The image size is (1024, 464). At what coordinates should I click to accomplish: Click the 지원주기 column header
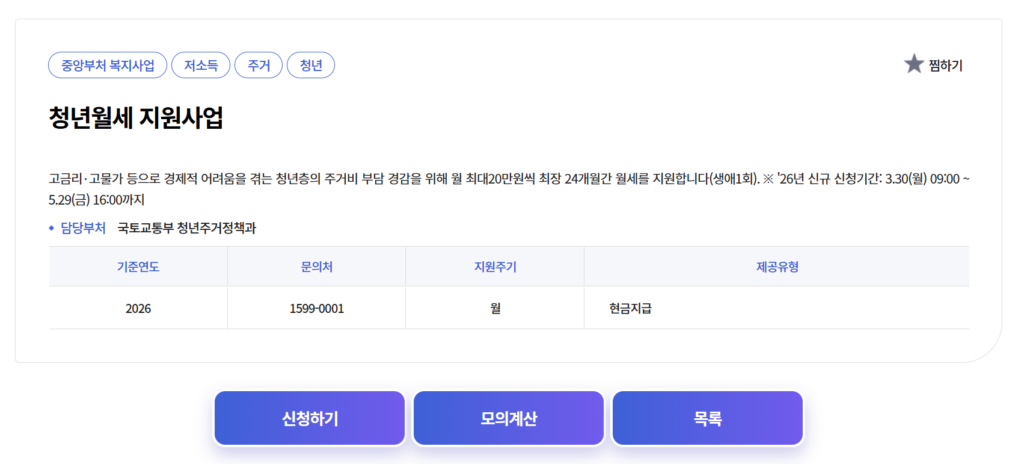point(495,267)
